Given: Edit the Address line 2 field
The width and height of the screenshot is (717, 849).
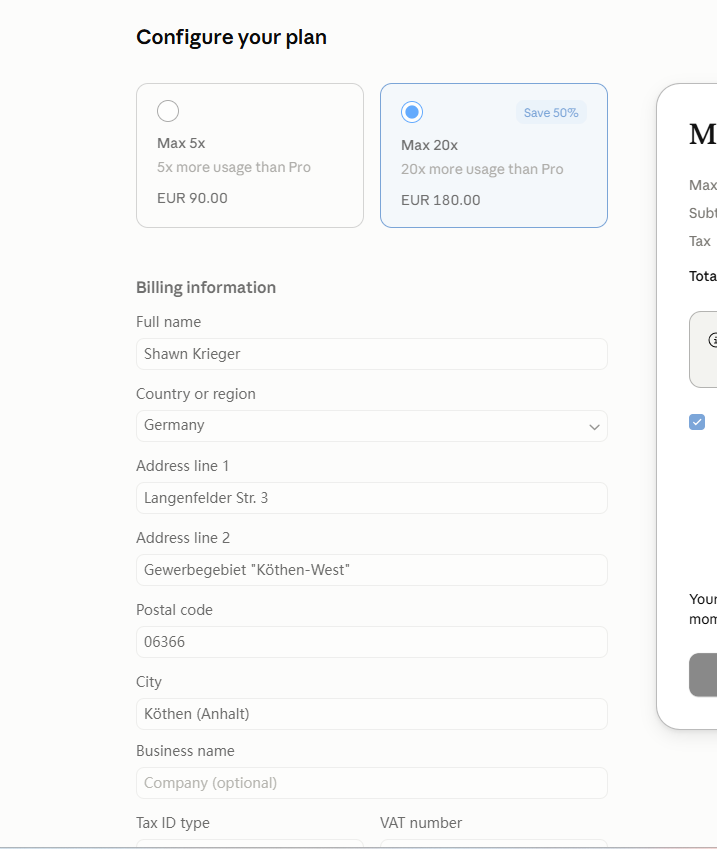Looking at the screenshot, I should [371, 570].
